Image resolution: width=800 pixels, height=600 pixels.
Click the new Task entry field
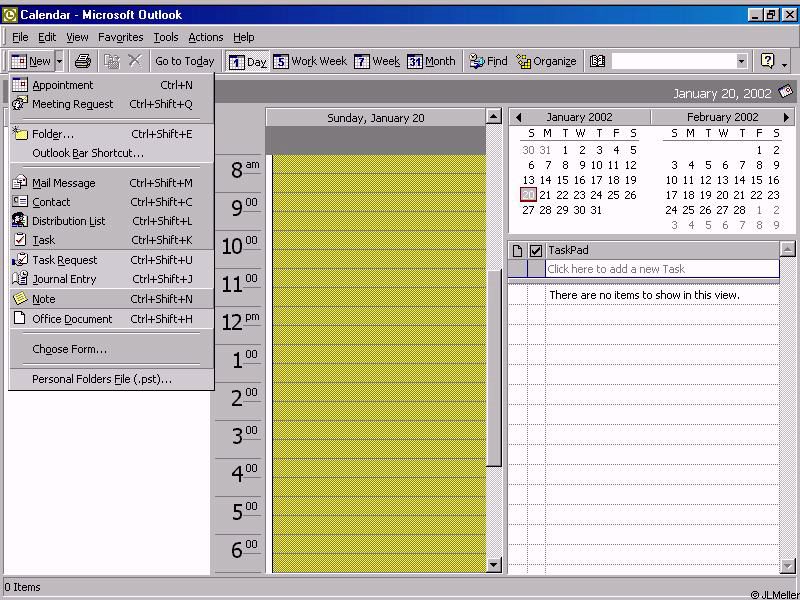coord(660,269)
